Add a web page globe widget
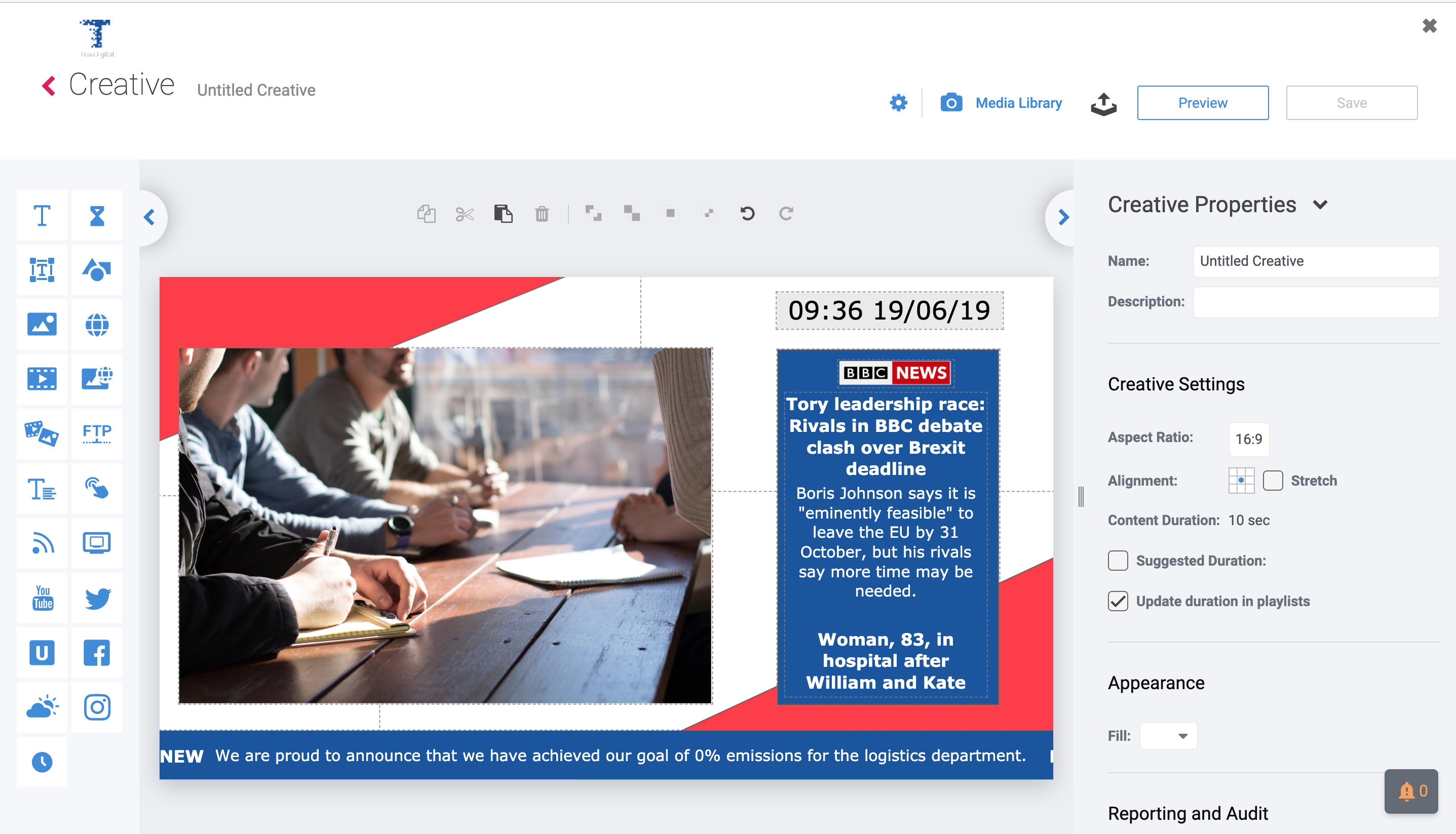 [x=97, y=325]
